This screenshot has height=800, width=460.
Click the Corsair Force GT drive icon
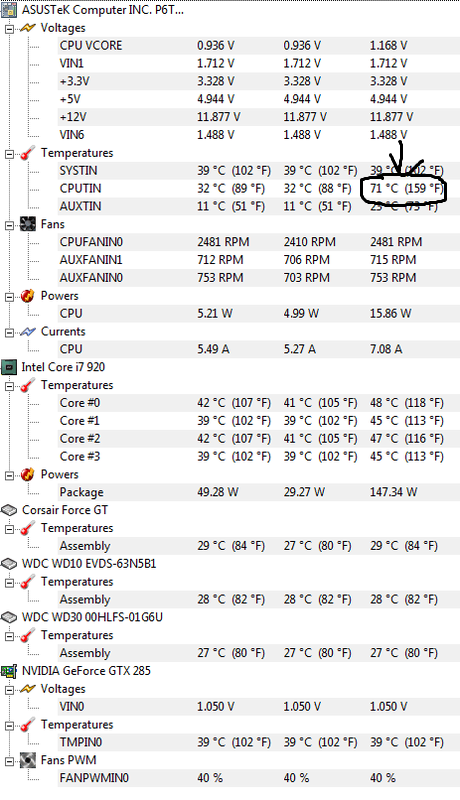(9, 510)
